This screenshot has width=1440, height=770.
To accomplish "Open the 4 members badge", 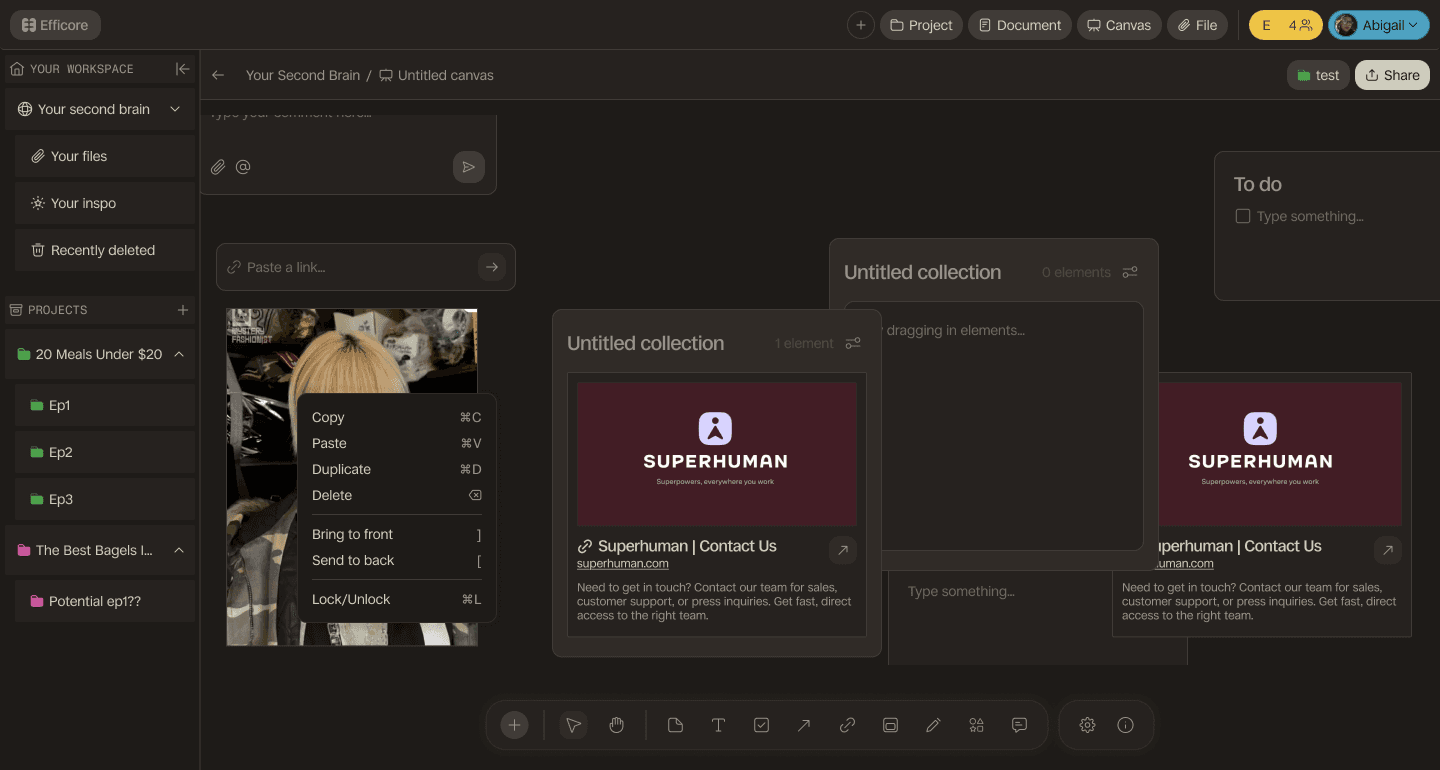I will click(1286, 25).
